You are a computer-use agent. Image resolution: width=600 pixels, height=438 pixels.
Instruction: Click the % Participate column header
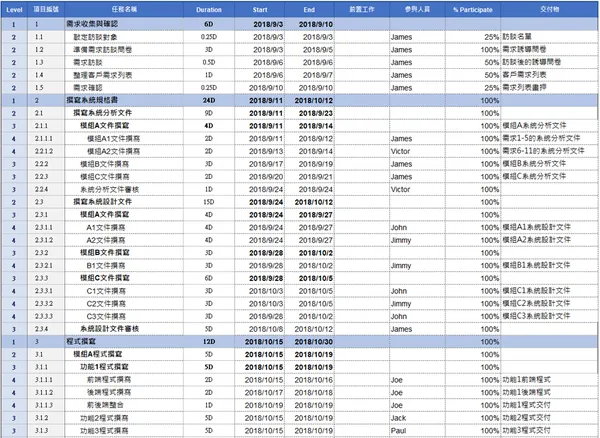pos(473,10)
